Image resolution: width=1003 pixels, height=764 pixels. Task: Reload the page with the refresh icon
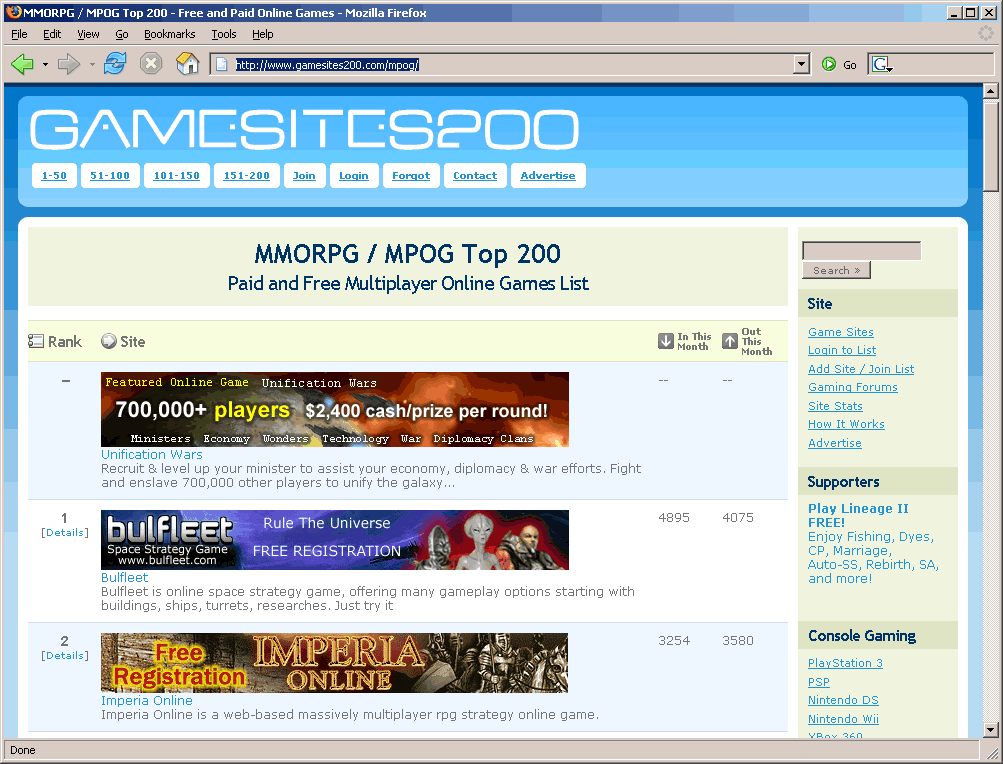pos(115,64)
